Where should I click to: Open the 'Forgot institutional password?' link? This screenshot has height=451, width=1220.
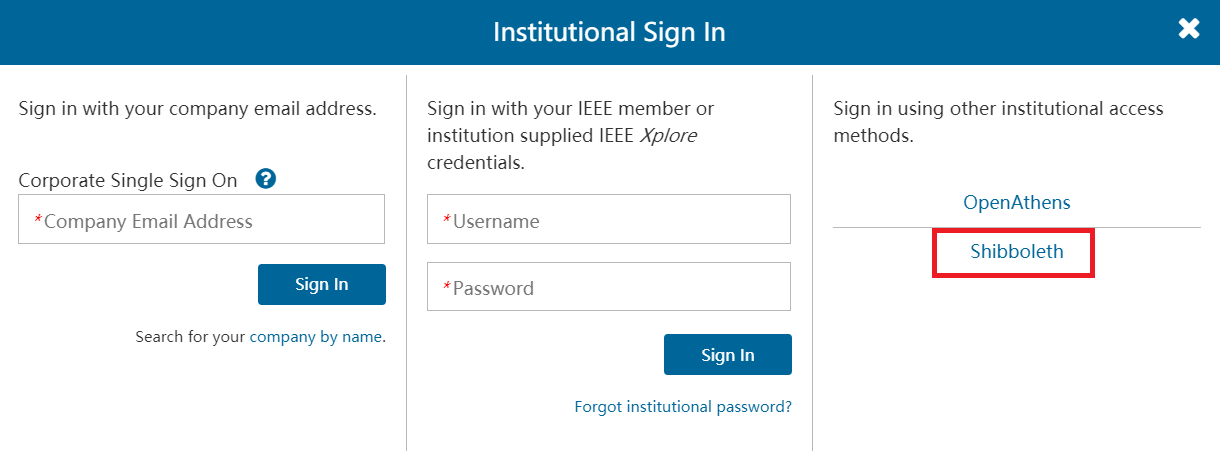[683, 407]
